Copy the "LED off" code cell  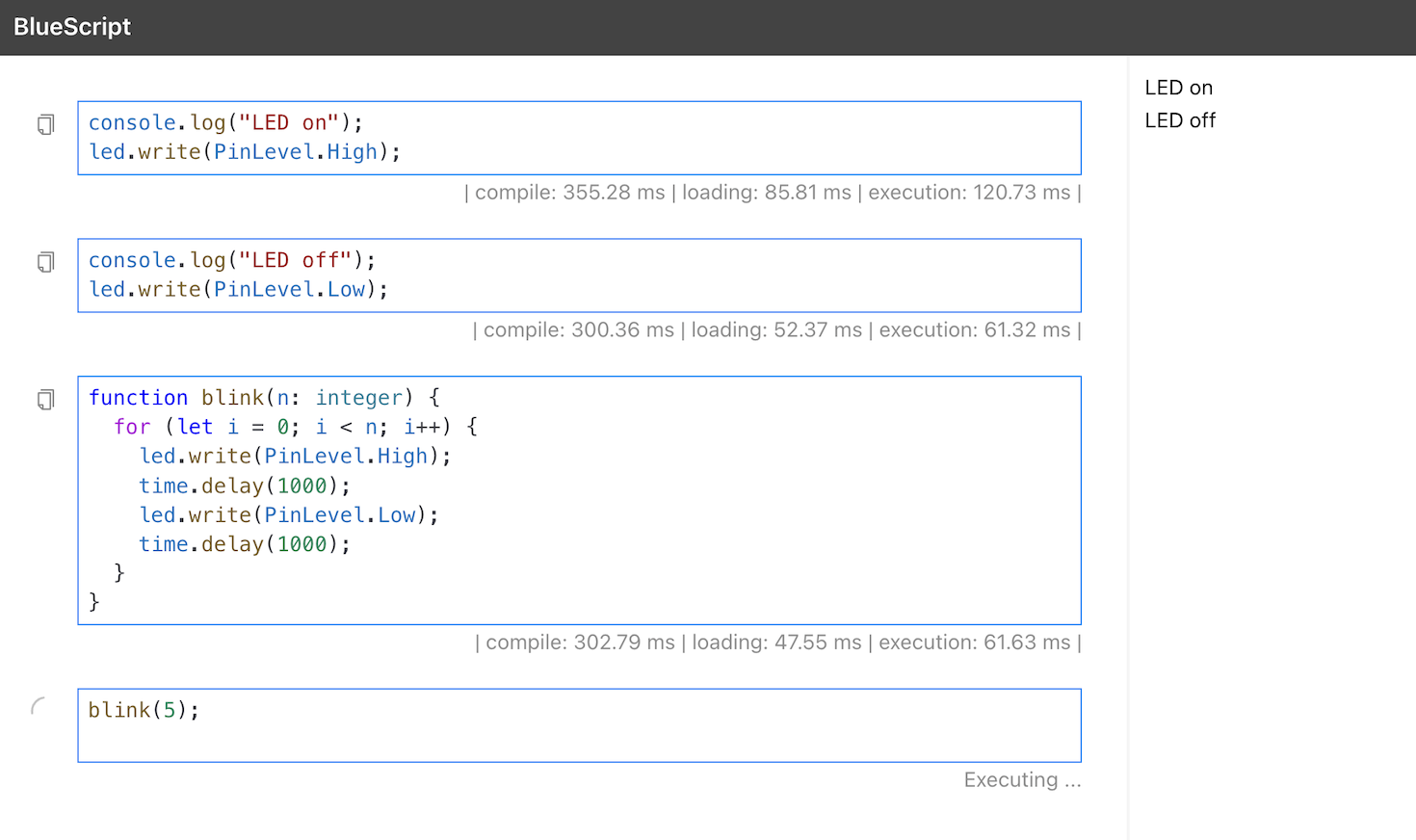45,262
